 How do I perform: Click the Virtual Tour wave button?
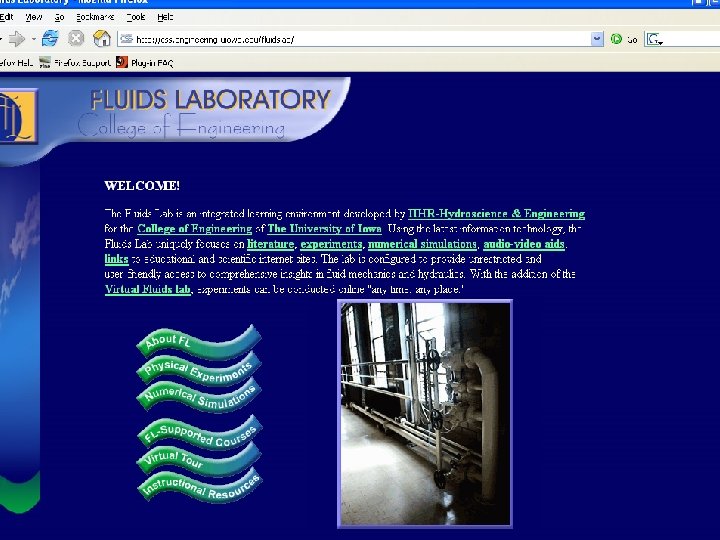pos(198,460)
